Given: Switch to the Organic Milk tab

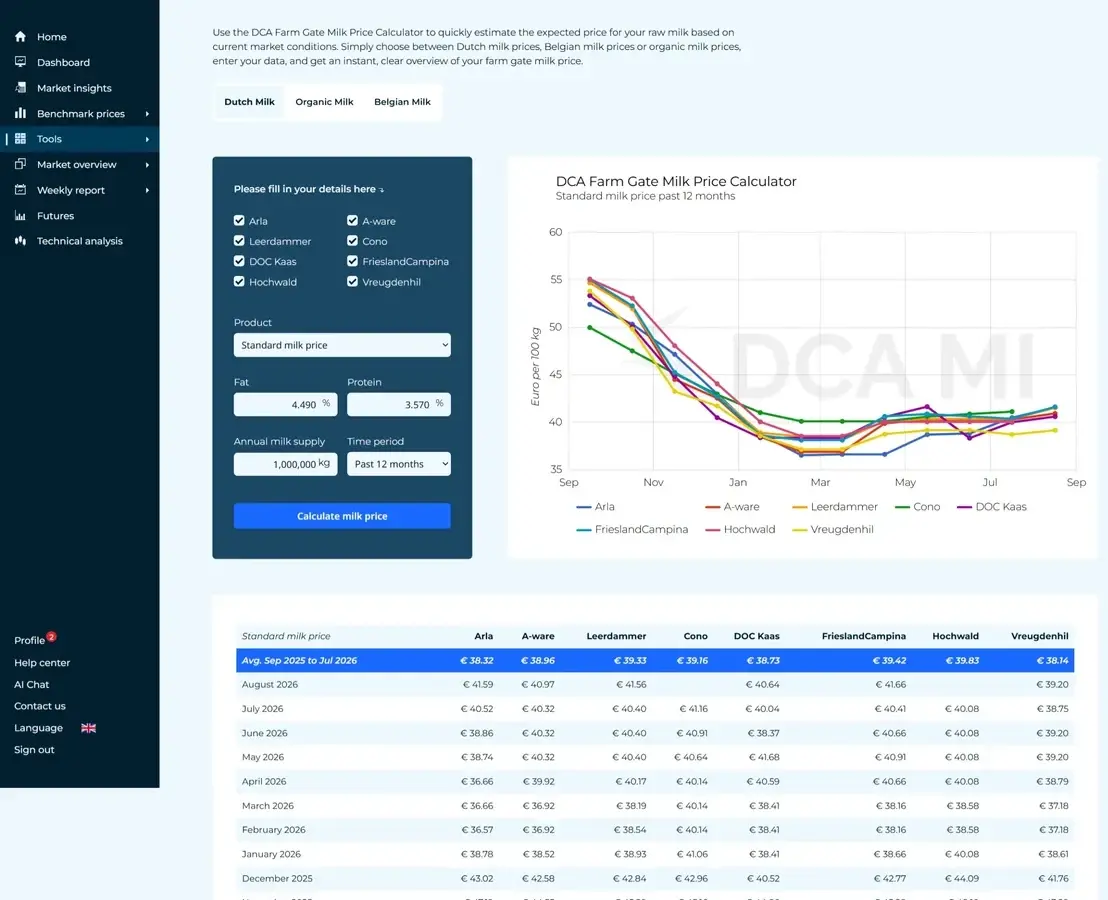Looking at the screenshot, I should [324, 102].
